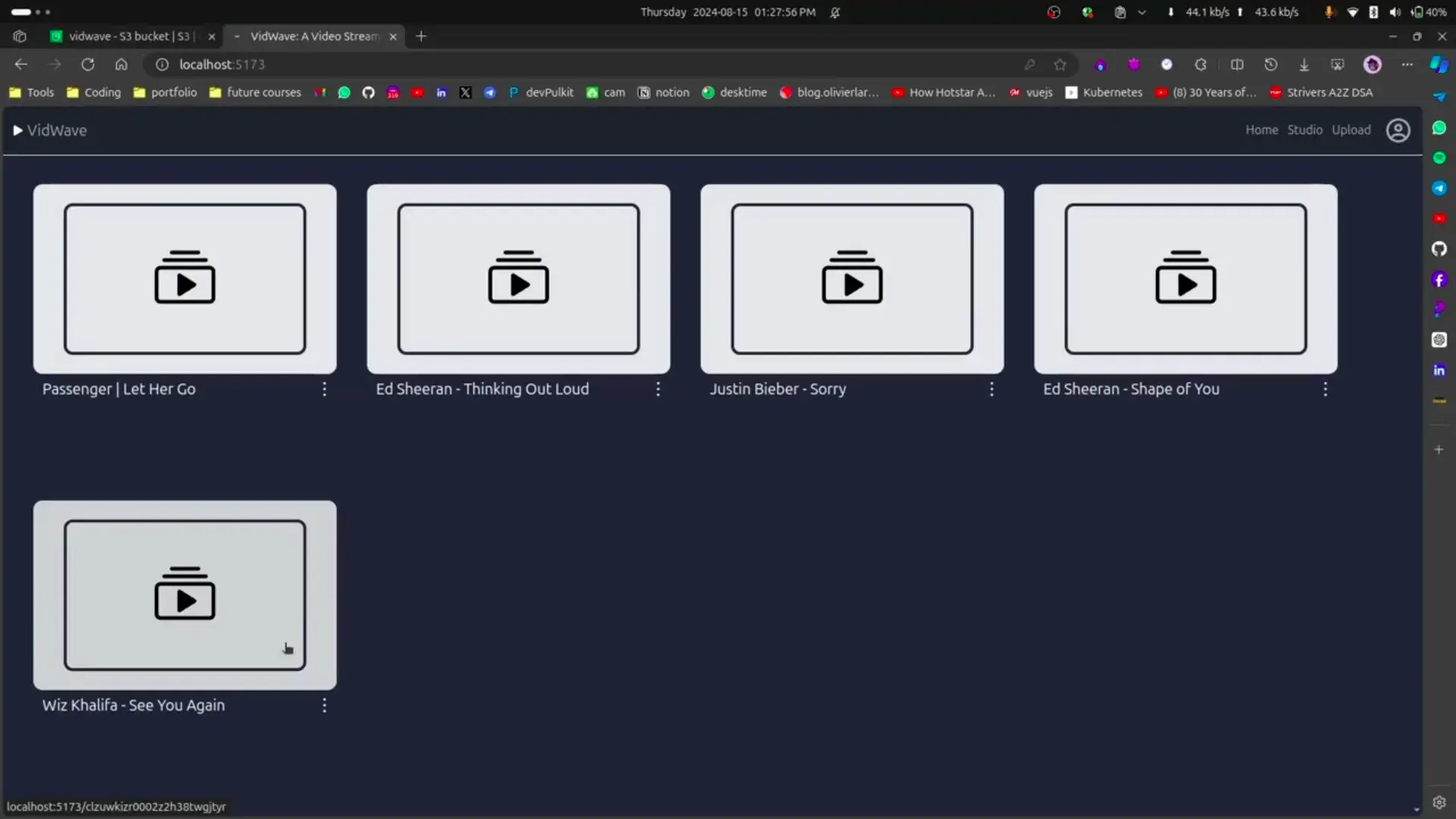This screenshot has height=819, width=1456.
Task: Open kebab menu for Wiz Khalifa - See You Again
Action: pyautogui.click(x=325, y=705)
